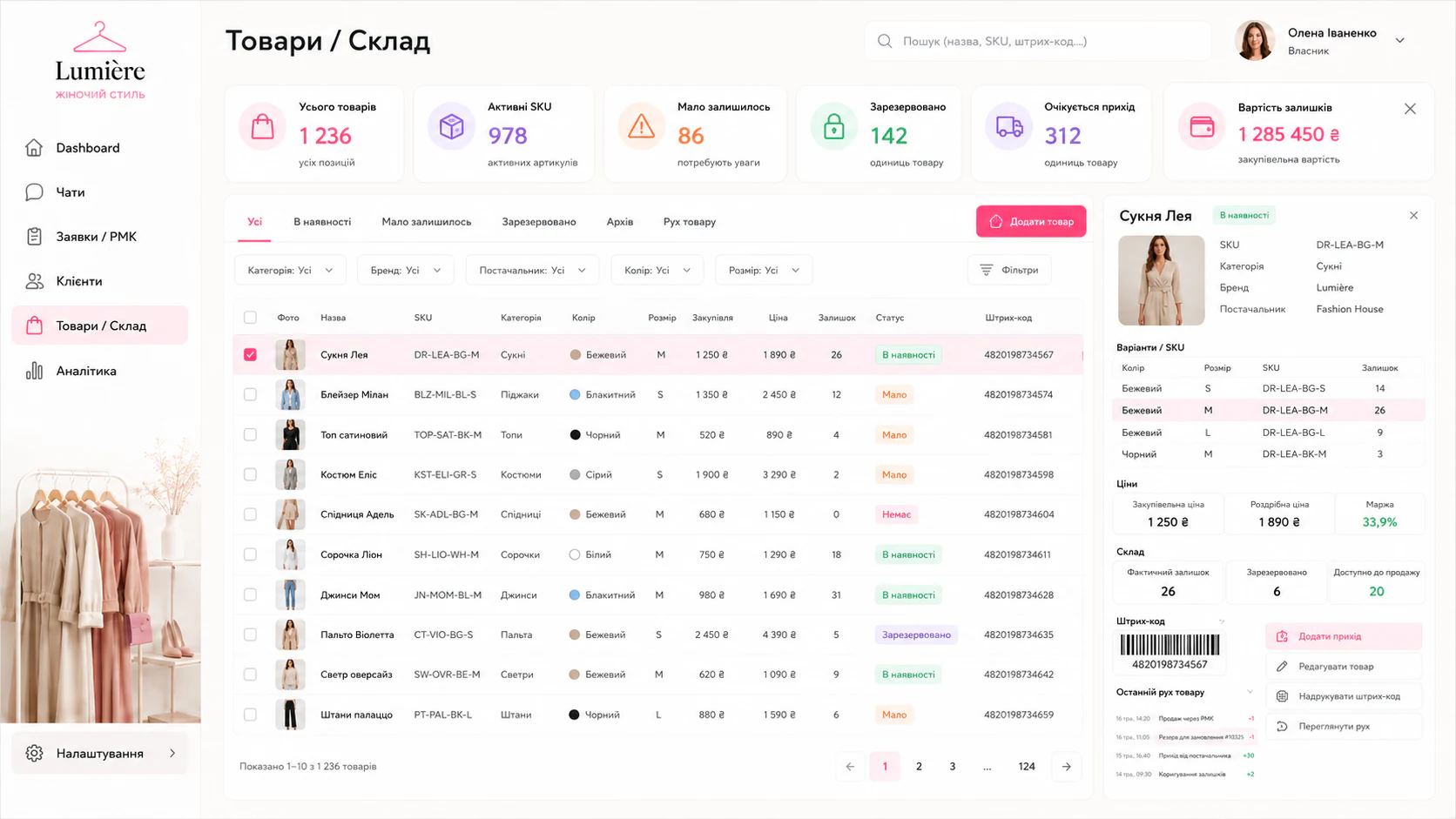
Task: Click the Додати товар button
Action: 1031,221
